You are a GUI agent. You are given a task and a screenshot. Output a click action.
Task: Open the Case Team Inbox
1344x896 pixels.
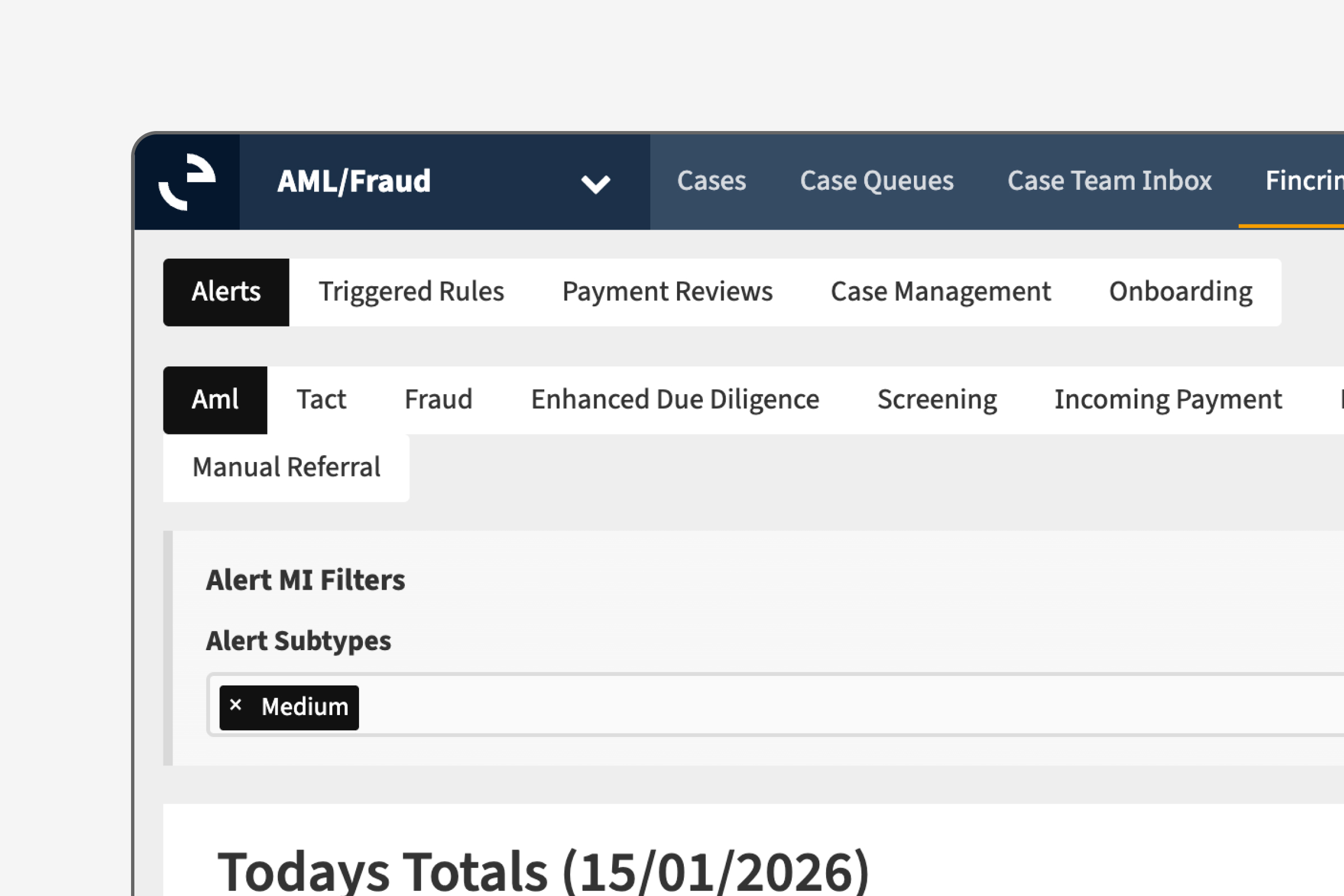point(1109,181)
